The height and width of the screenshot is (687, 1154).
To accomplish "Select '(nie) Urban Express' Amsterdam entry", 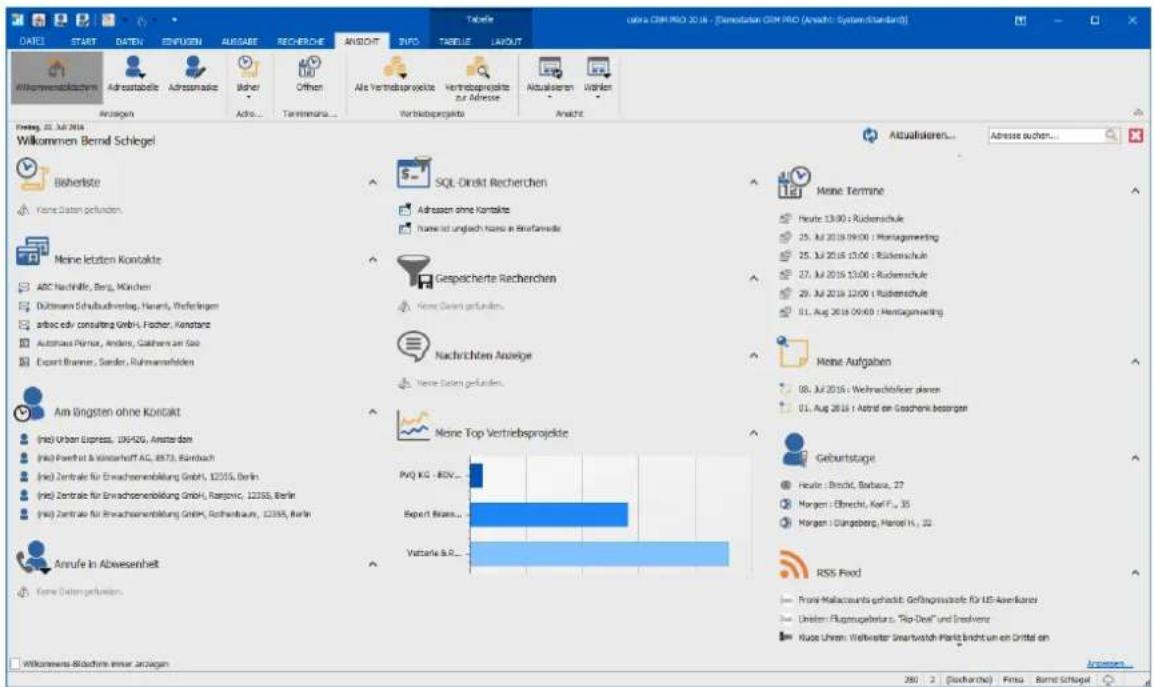I will pyautogui.click(x=115, y=440).
